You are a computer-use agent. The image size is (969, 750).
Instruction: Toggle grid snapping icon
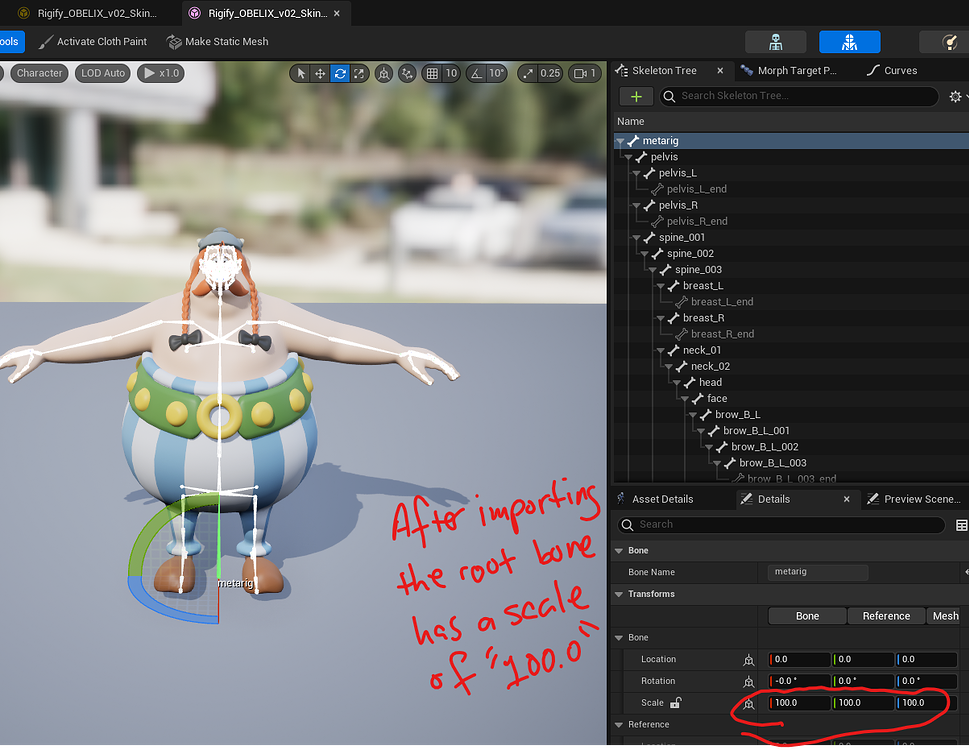pyautogui.click(x=432, y=74)
